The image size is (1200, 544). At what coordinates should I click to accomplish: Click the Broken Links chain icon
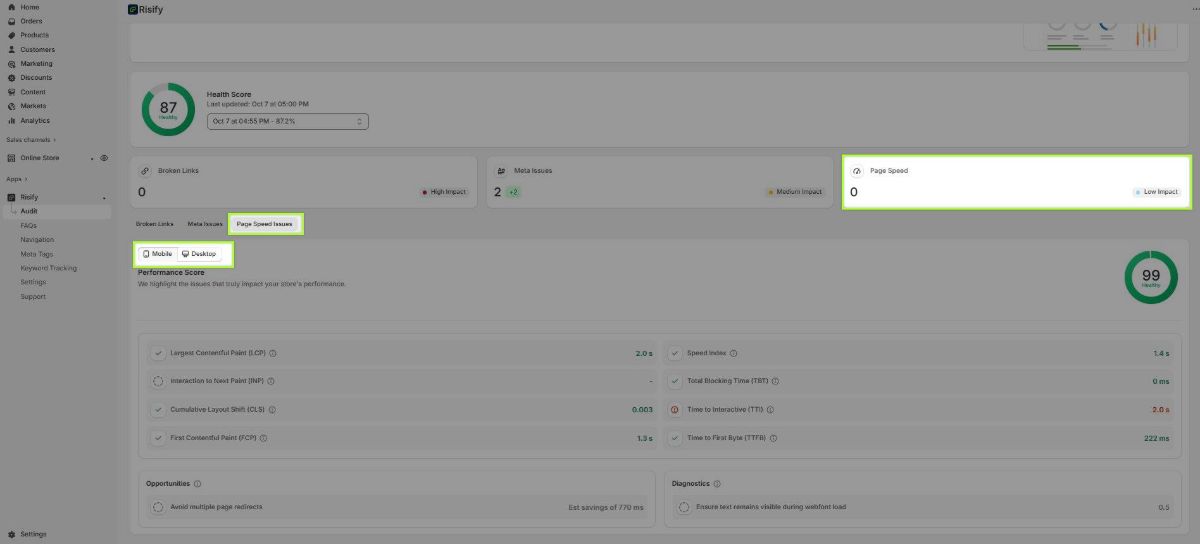click(x=145, y=171)
